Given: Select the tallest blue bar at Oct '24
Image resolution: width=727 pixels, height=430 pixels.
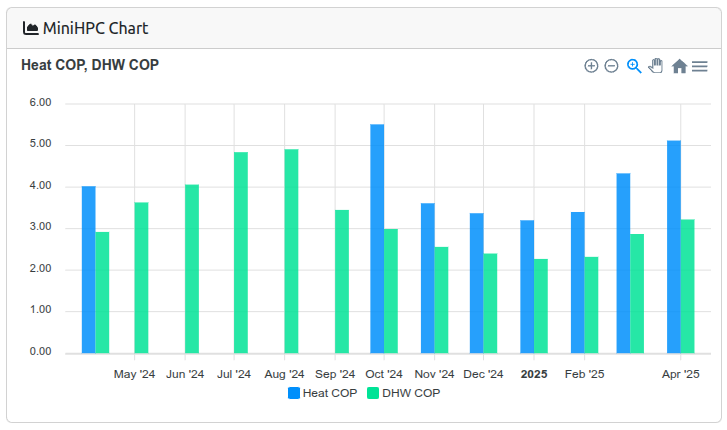Looking at the screenshot, I should [377, 238].
